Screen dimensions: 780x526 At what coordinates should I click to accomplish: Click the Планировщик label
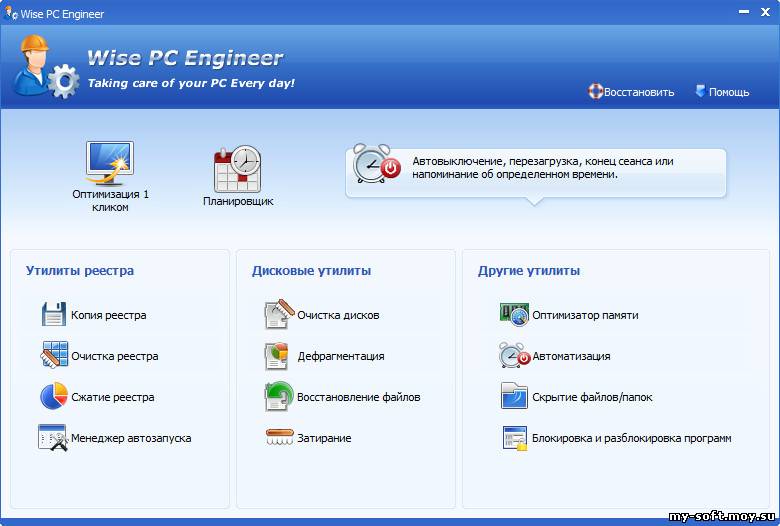pos(238,202)
